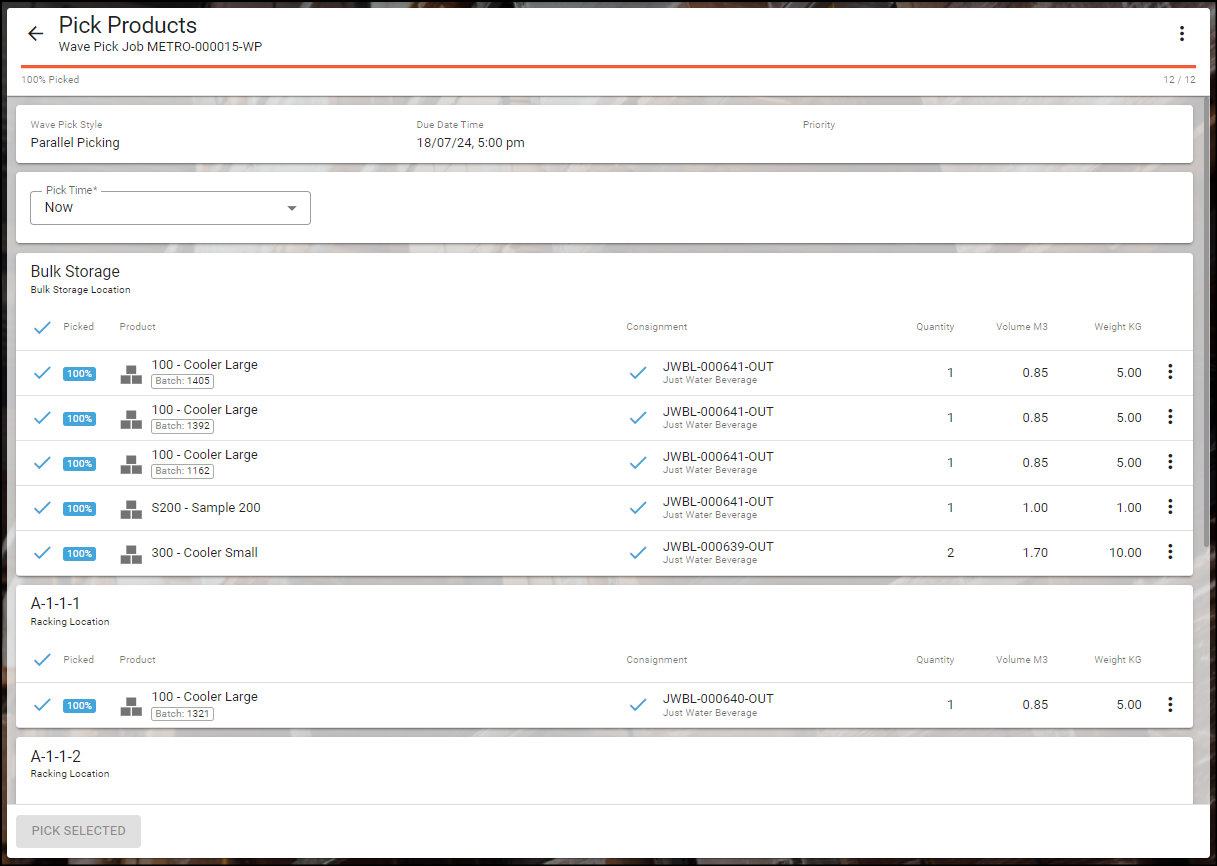The width and height of the screenshot is (1217, 866).
Task: Click product boxes icon for Batch 1321 row
Action: point(131,706)
